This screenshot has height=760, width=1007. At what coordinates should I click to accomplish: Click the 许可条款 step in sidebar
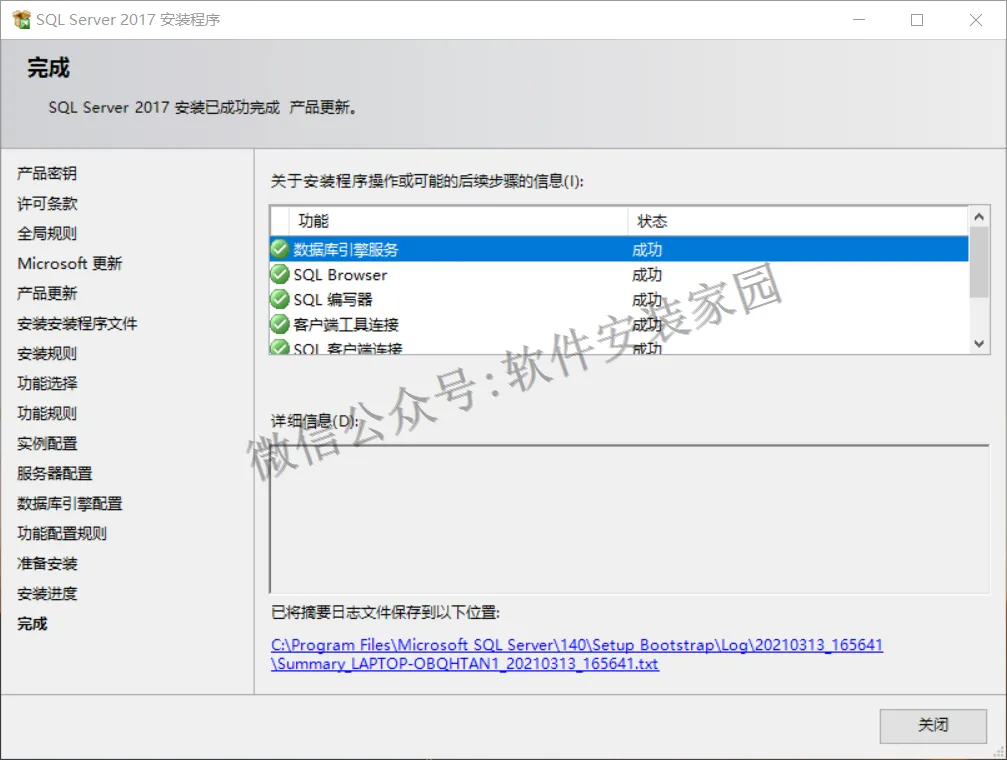pos(47,204)
